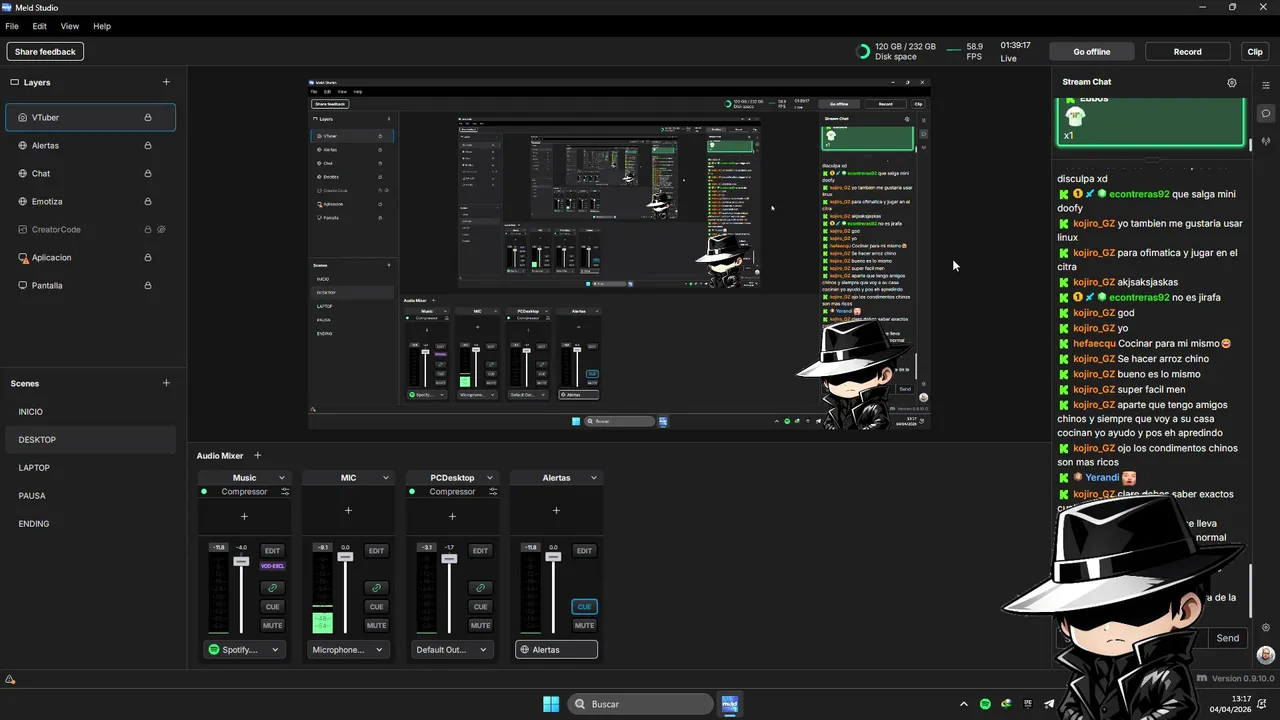
Task: Switch to the INICIO scene
Action: click(x=90, y=412)
